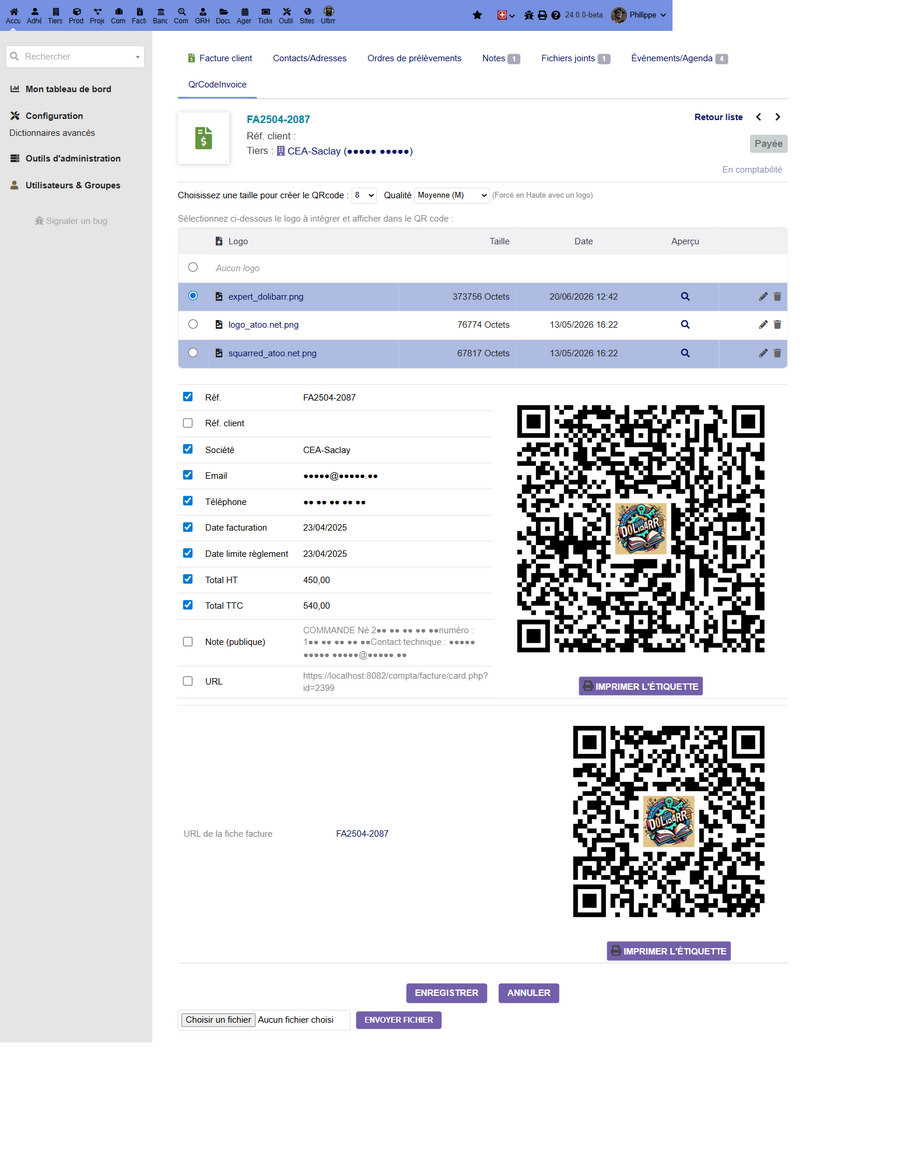900x1158 pixels.
Task: Open the Sites web menu icon
Action: pos(307,12)
